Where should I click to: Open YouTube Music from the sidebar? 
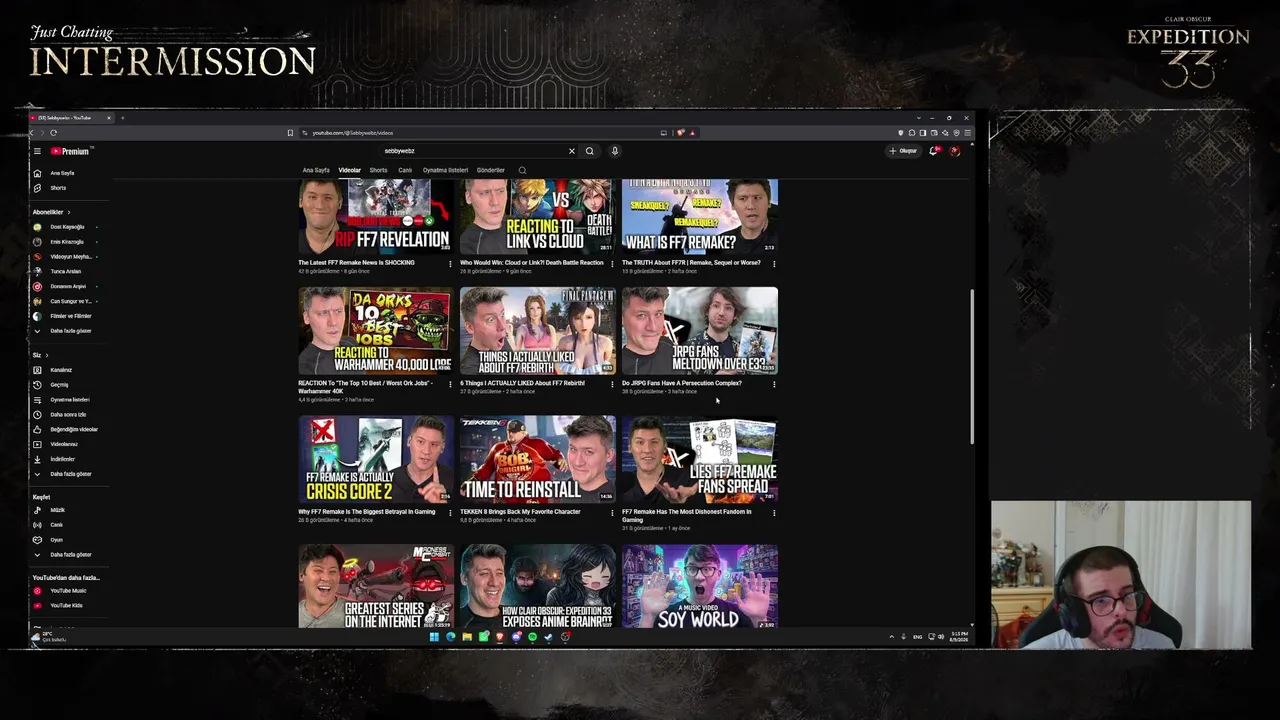pos(68,591)
